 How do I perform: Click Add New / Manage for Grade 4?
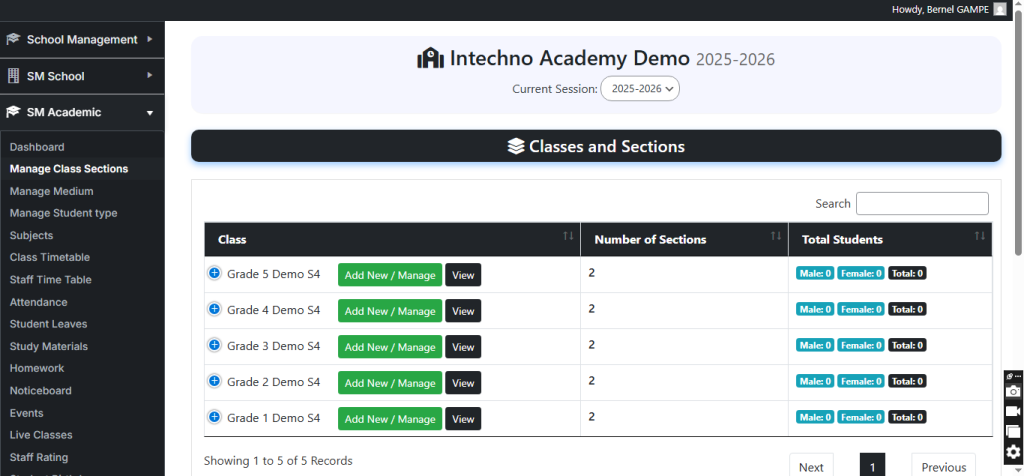[389, 311]
